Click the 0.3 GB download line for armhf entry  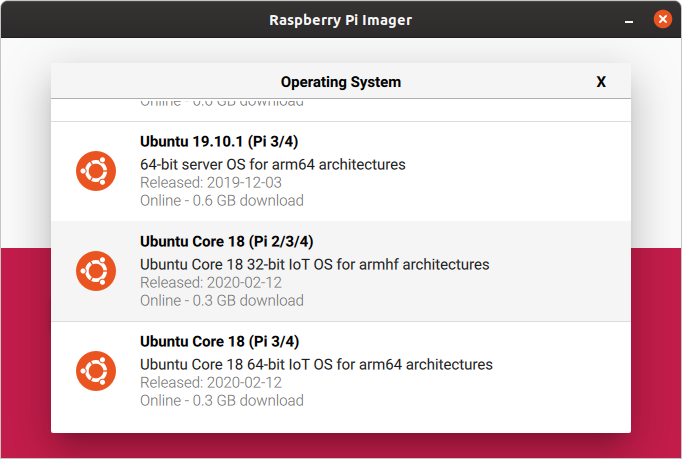221,301
